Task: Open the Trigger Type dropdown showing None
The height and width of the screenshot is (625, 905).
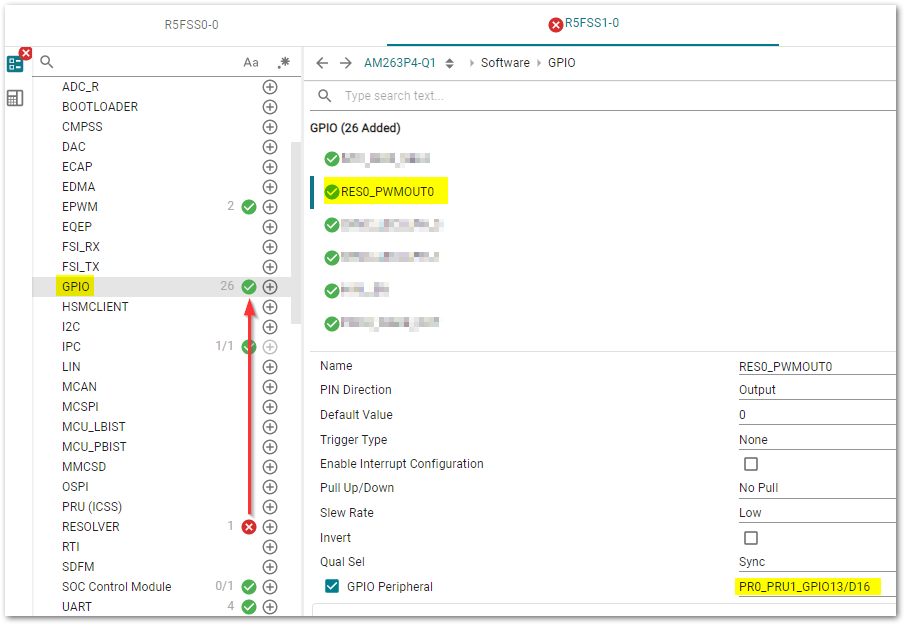Action: coord(817,440)
